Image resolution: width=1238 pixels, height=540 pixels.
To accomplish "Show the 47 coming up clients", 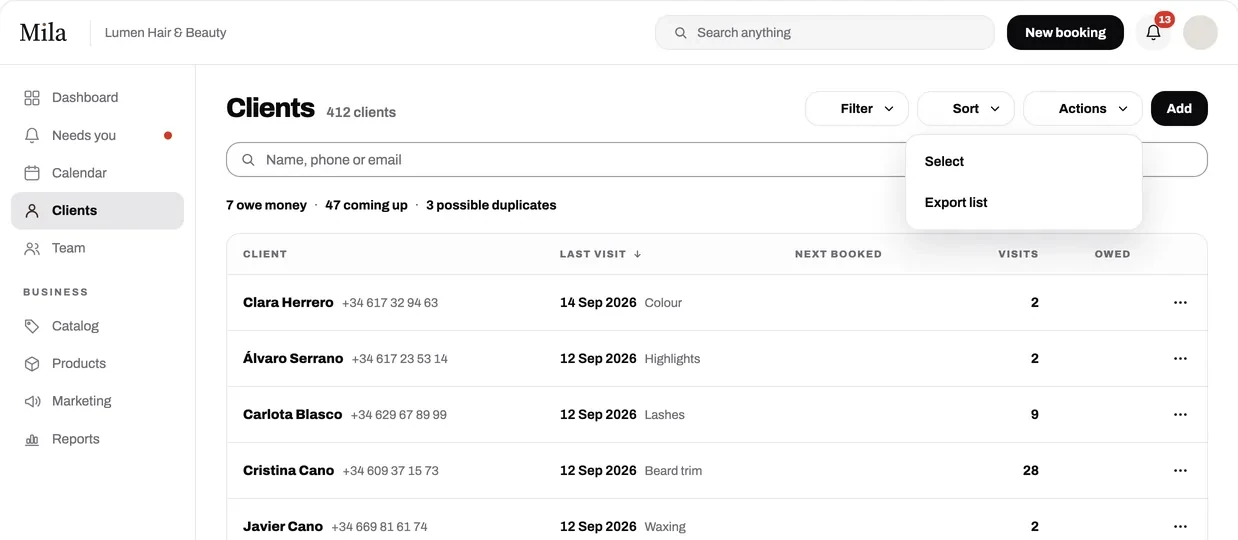I will (366, 205).
